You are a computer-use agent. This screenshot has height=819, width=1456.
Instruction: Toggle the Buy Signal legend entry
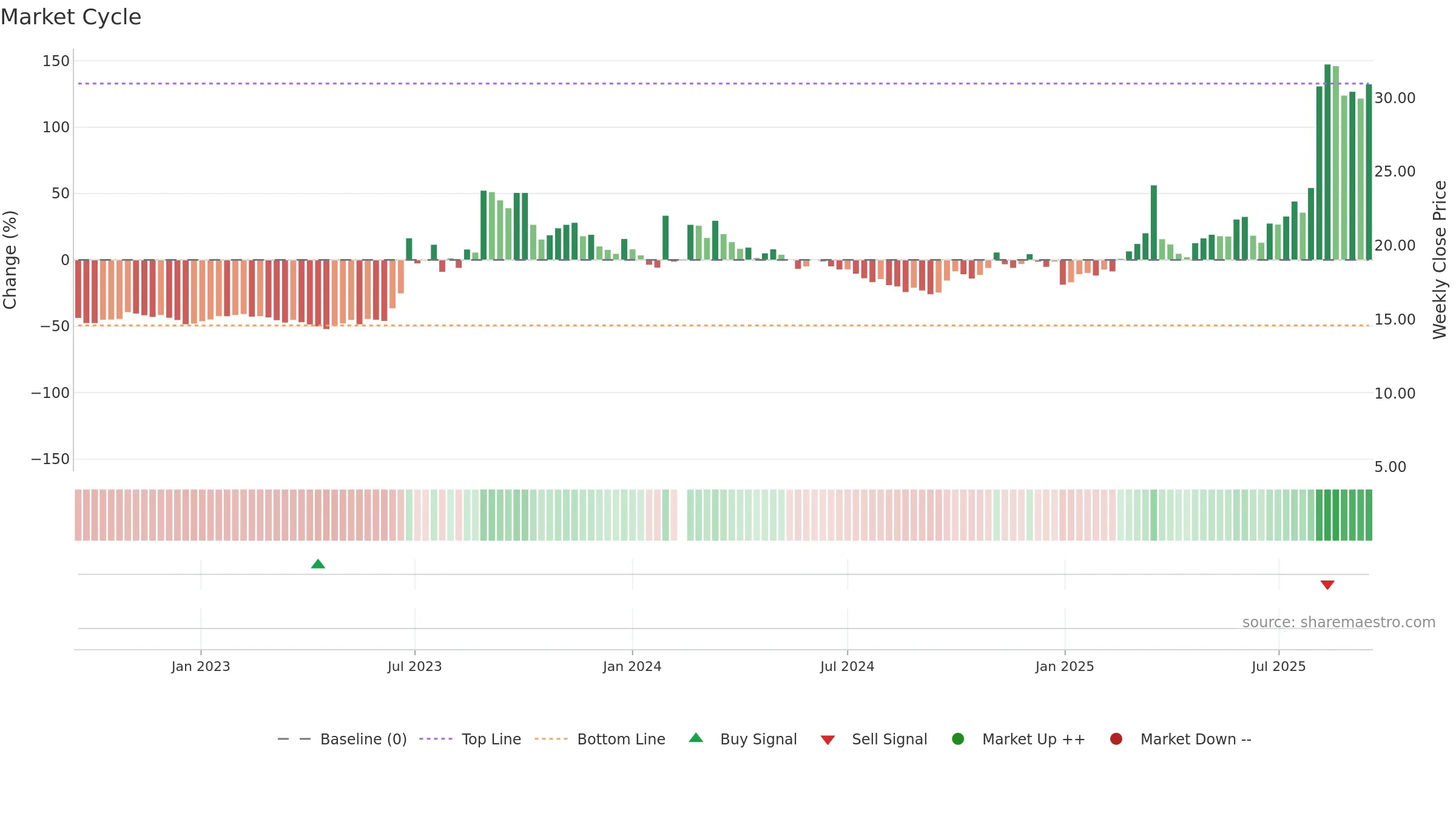[743, 739]
